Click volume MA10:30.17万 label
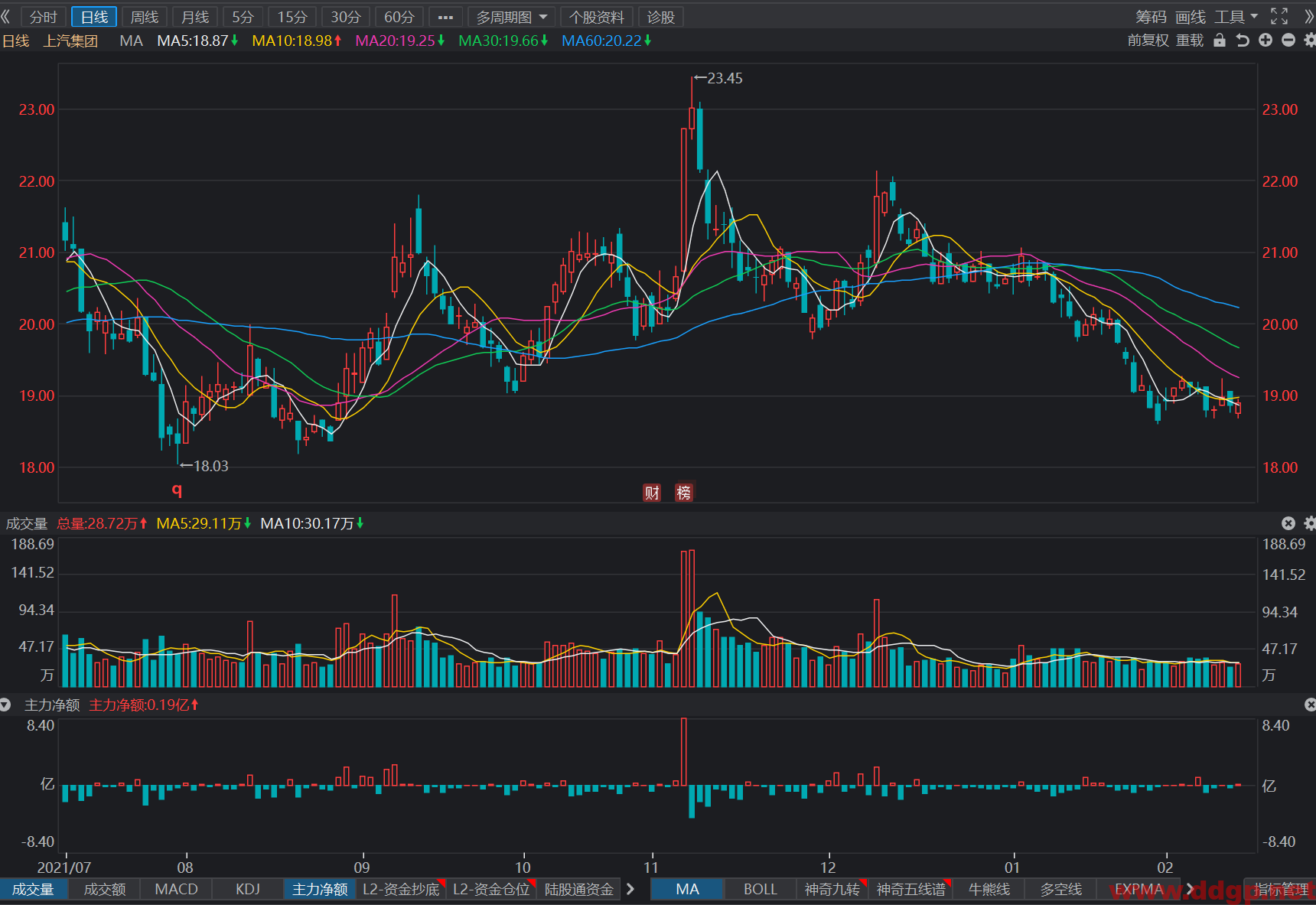The image size is (1316, 905). [312, 523]
